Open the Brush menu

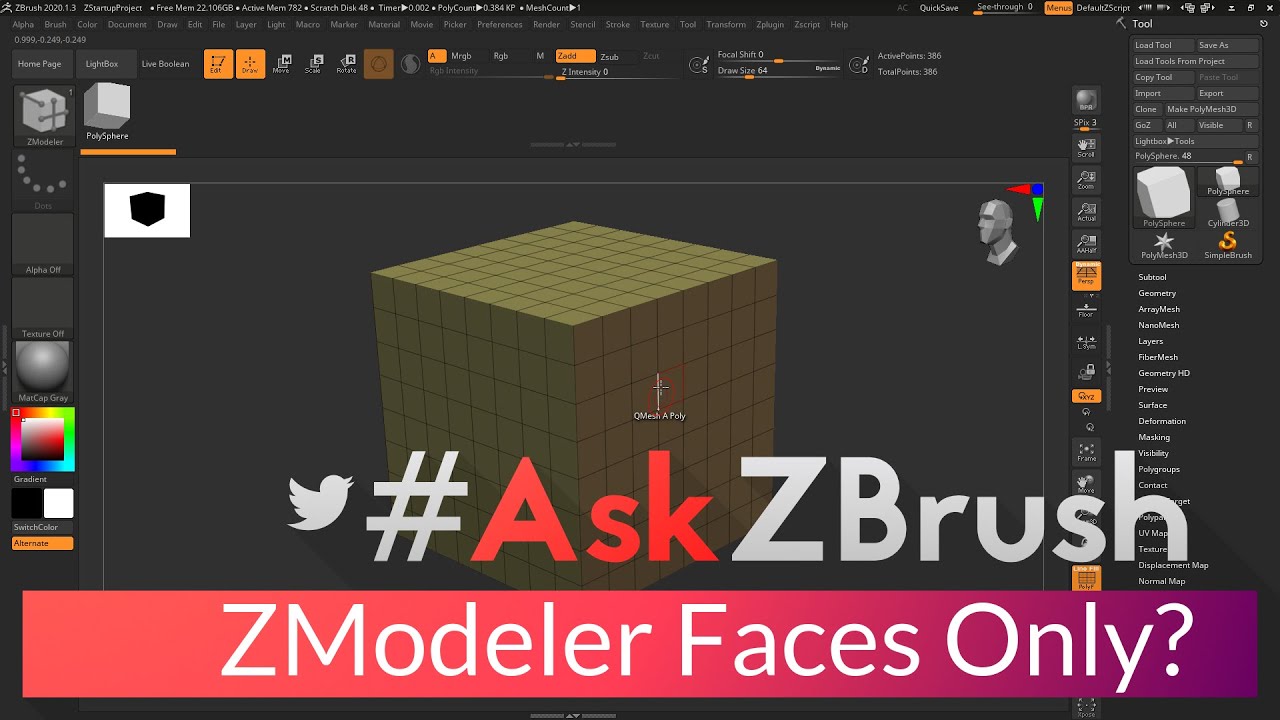(55, 24)
